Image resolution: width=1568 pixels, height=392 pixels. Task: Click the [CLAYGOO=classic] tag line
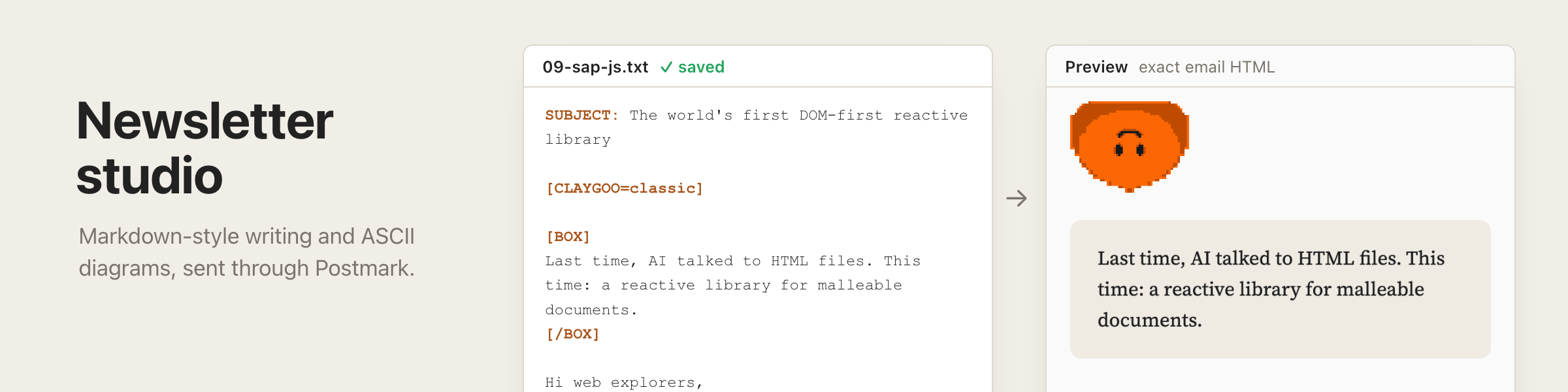pyautogui.click(x=624, y=188)
